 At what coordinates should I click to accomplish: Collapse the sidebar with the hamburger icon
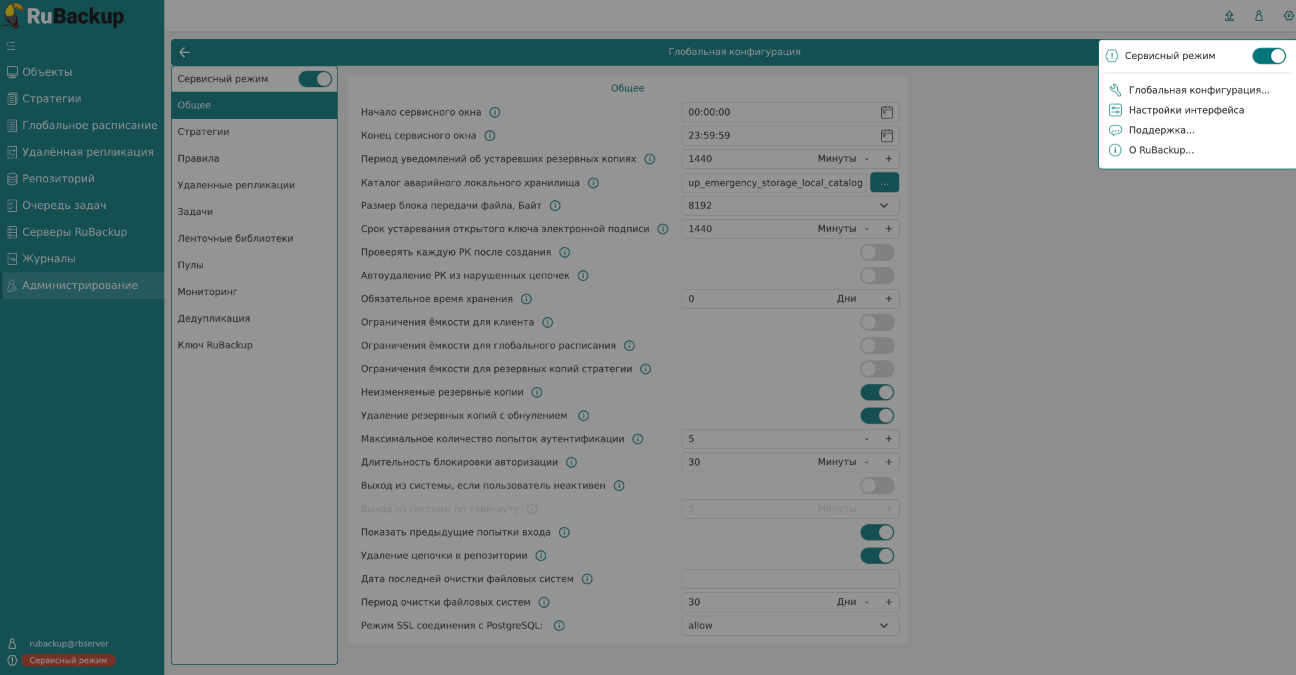pyautogui.click(x=11, y=46)
